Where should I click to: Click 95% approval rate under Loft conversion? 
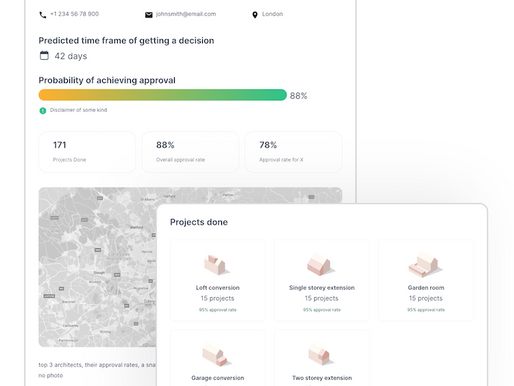(x=218, y=310)
